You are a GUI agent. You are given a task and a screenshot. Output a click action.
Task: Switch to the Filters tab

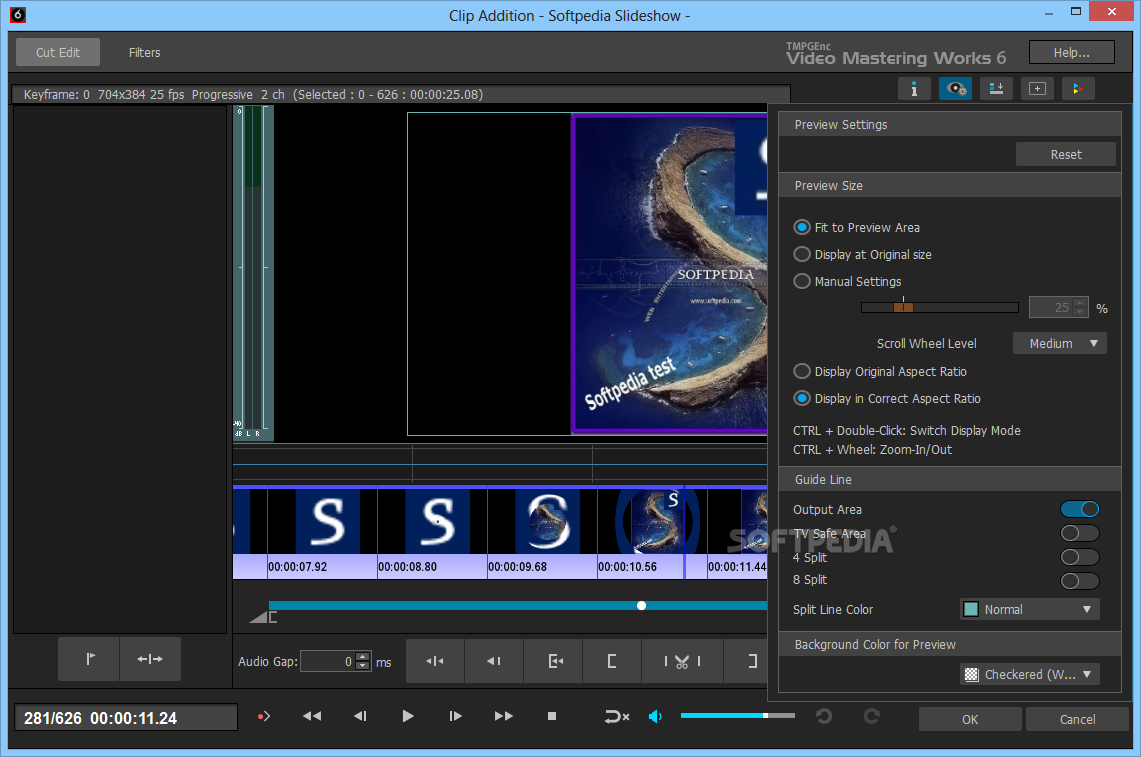click(x=144, y=53)
